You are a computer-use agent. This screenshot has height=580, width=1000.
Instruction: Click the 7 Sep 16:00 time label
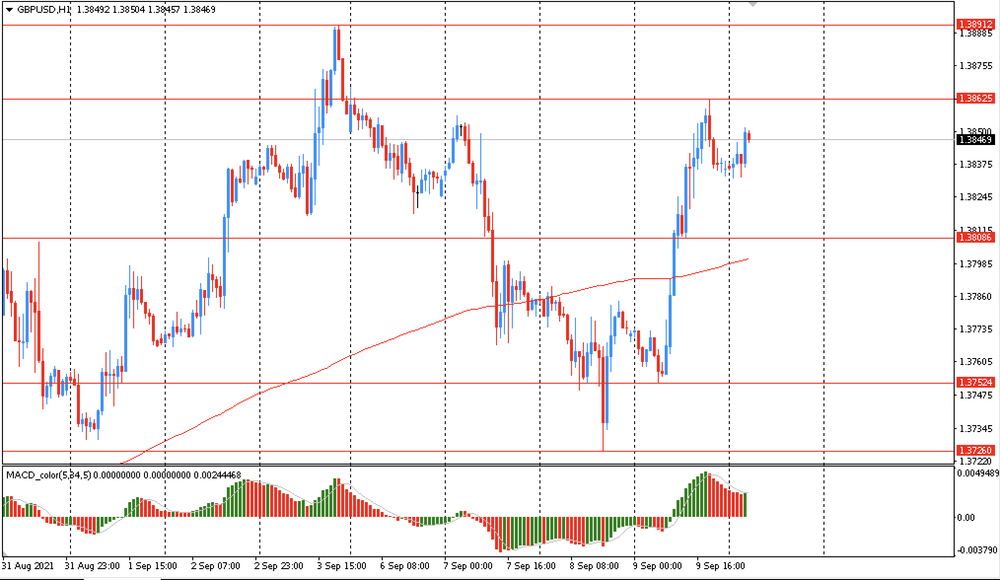click(x=531, y=566)
